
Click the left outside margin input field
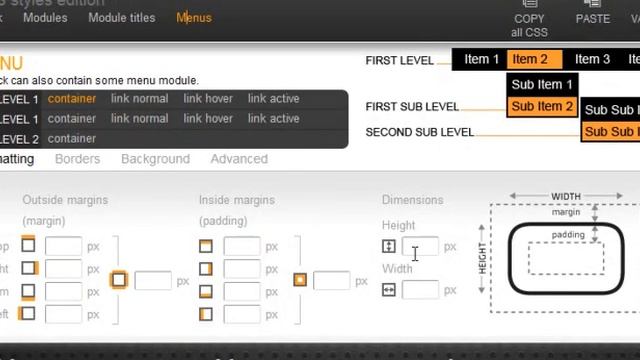pos(63,314)
